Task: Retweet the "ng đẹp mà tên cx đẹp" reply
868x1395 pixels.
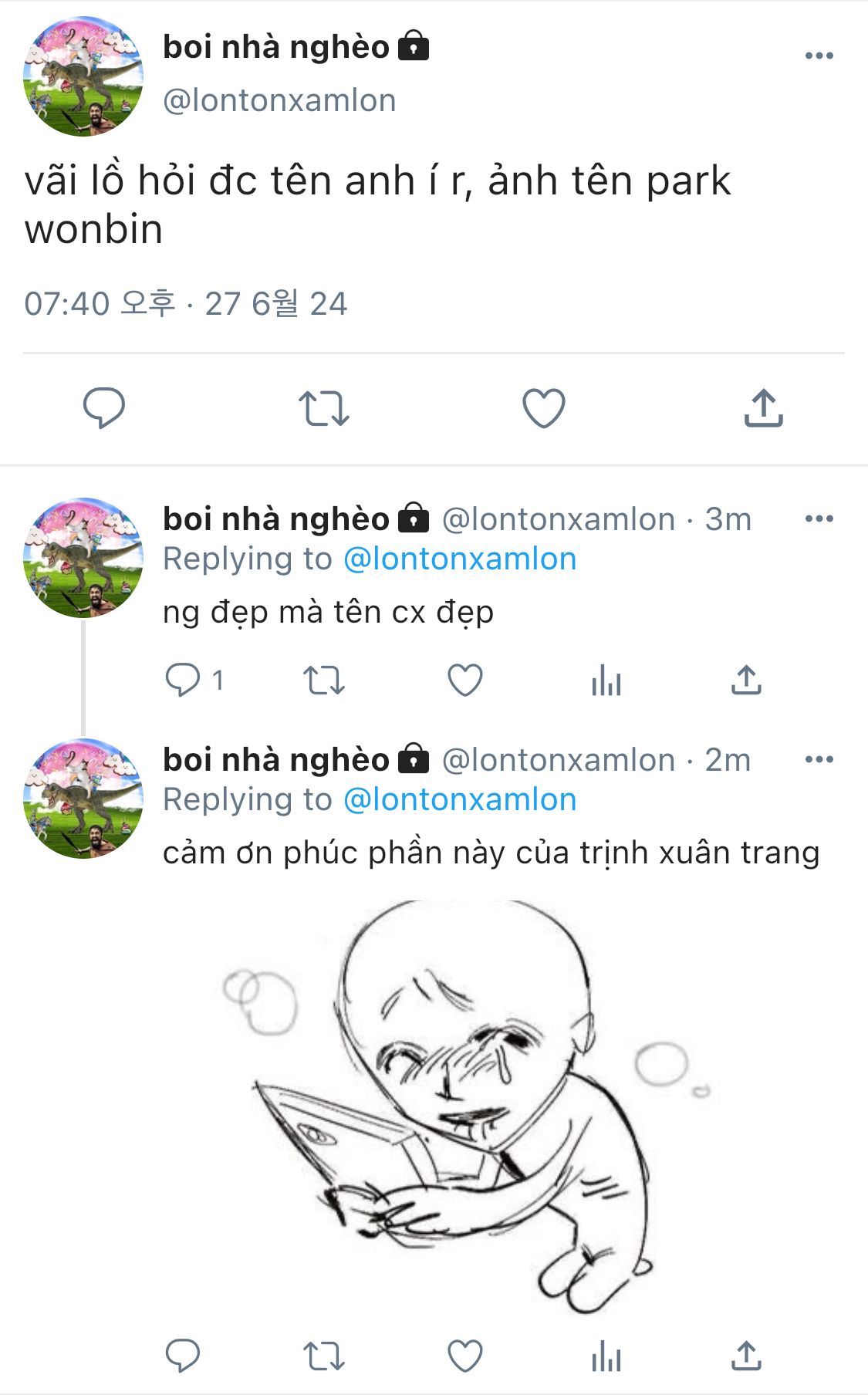Action: [x=323, y=681]
